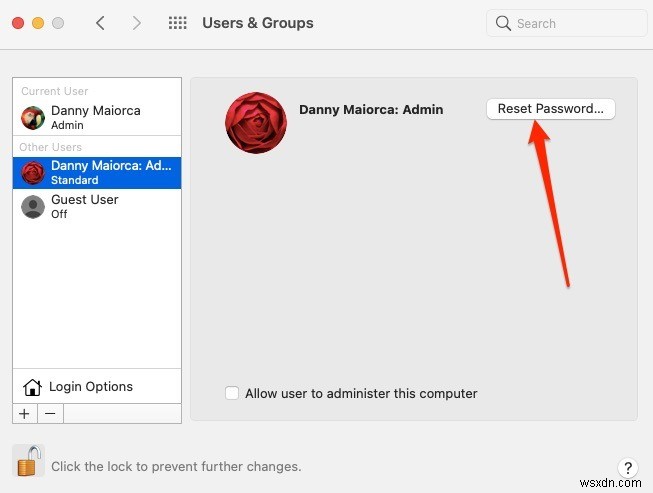Click the rose avatar in the user list

pyautogui.click(x=33, y=173)
